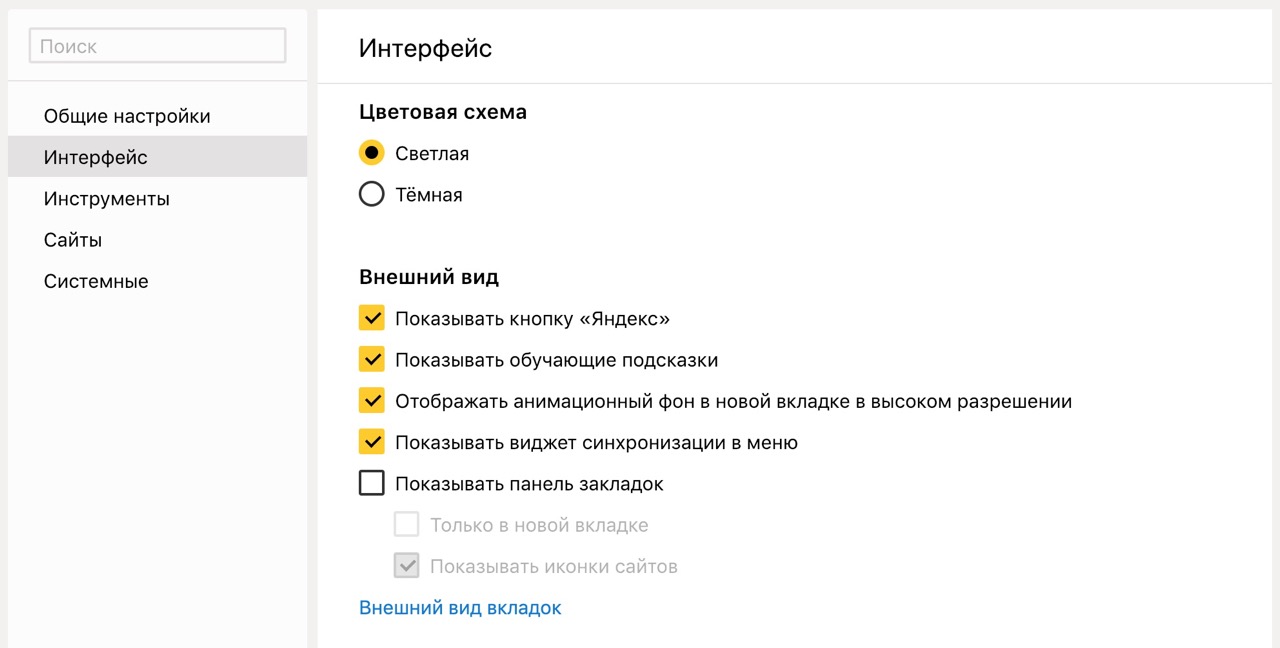Switch to the Системные settings section
The image size is (1280, 648).
pos(96,281)
